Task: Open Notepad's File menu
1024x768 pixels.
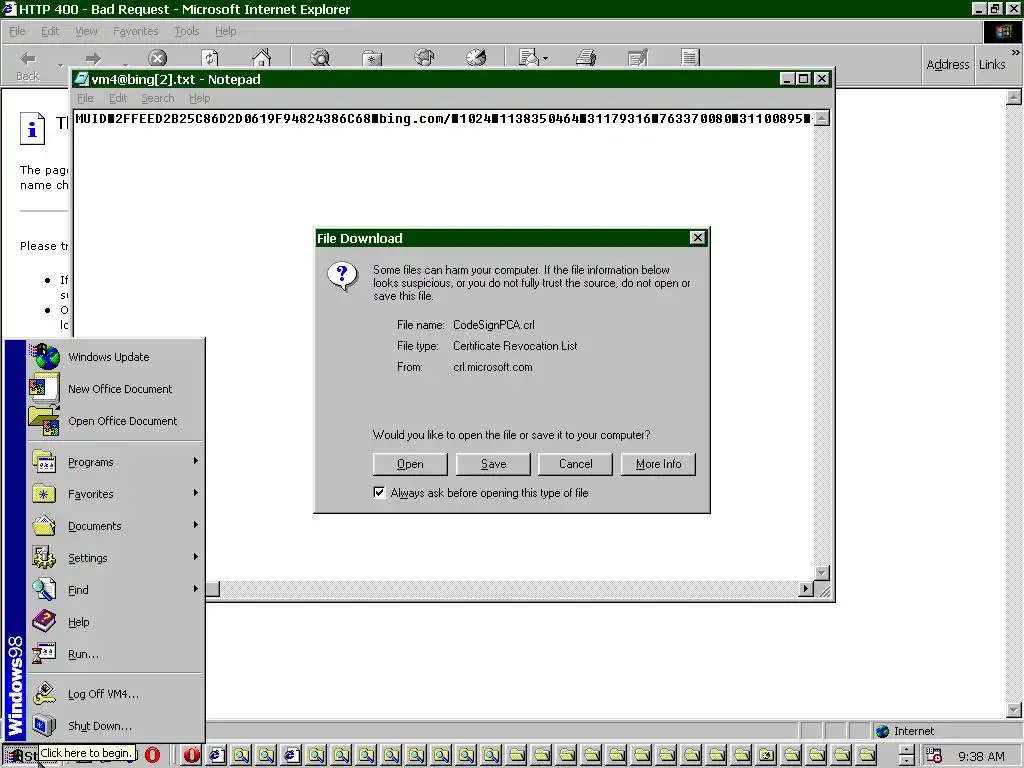Action: point(86,98)
